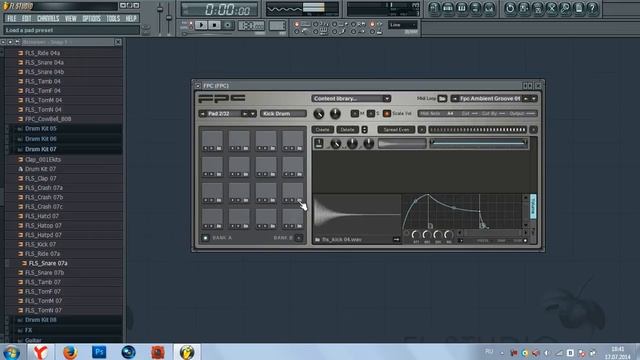Expand the FX folder in browser
This screenshot has width=640, height=360.
[28, 330]
